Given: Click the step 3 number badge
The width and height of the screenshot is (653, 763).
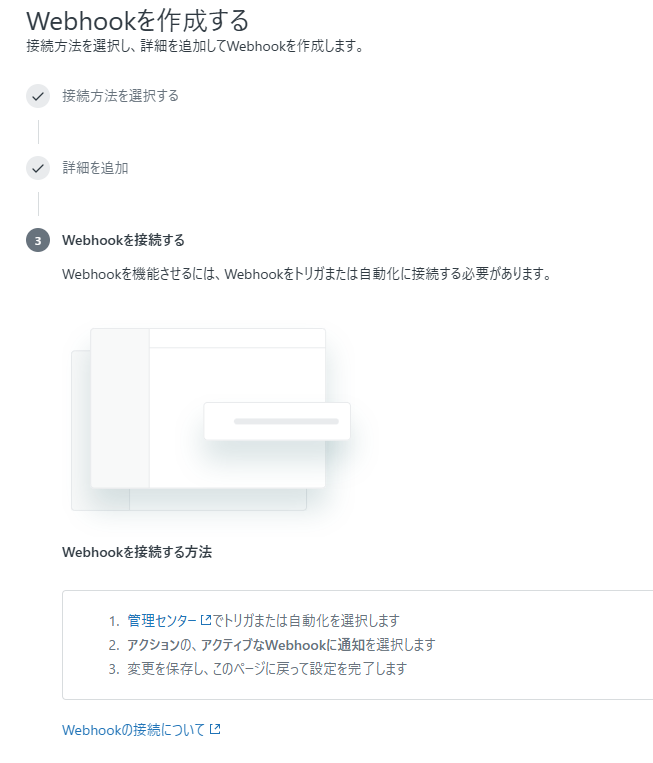Looking at the screenshot, I should (38, 240).
